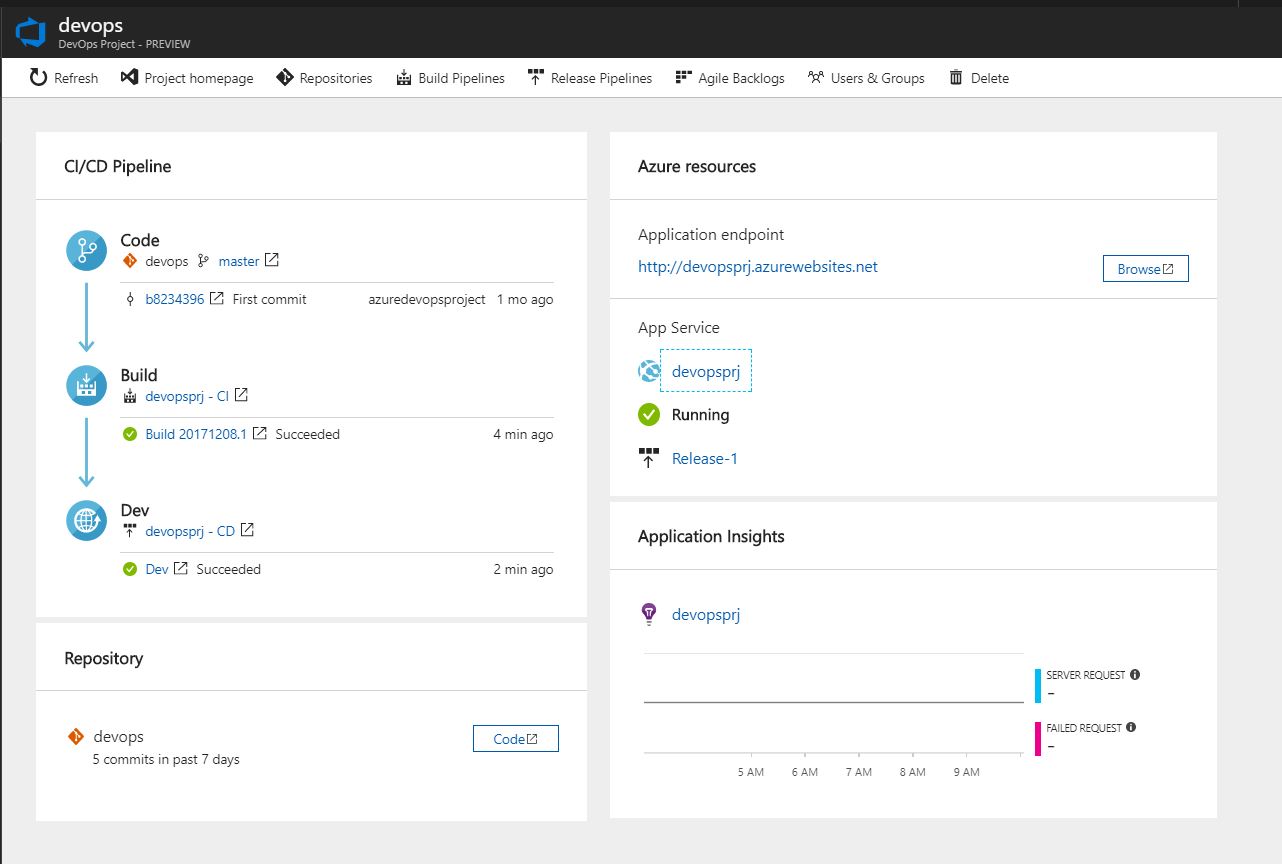Click the Azure DevOps logo icon

pos(30,33)
